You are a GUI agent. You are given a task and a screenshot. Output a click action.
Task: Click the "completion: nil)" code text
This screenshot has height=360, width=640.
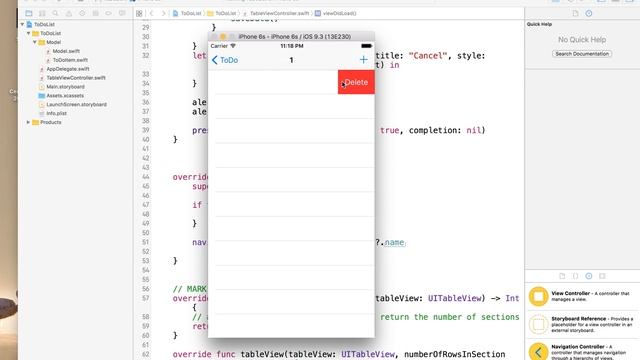click(x=447, y=130)
